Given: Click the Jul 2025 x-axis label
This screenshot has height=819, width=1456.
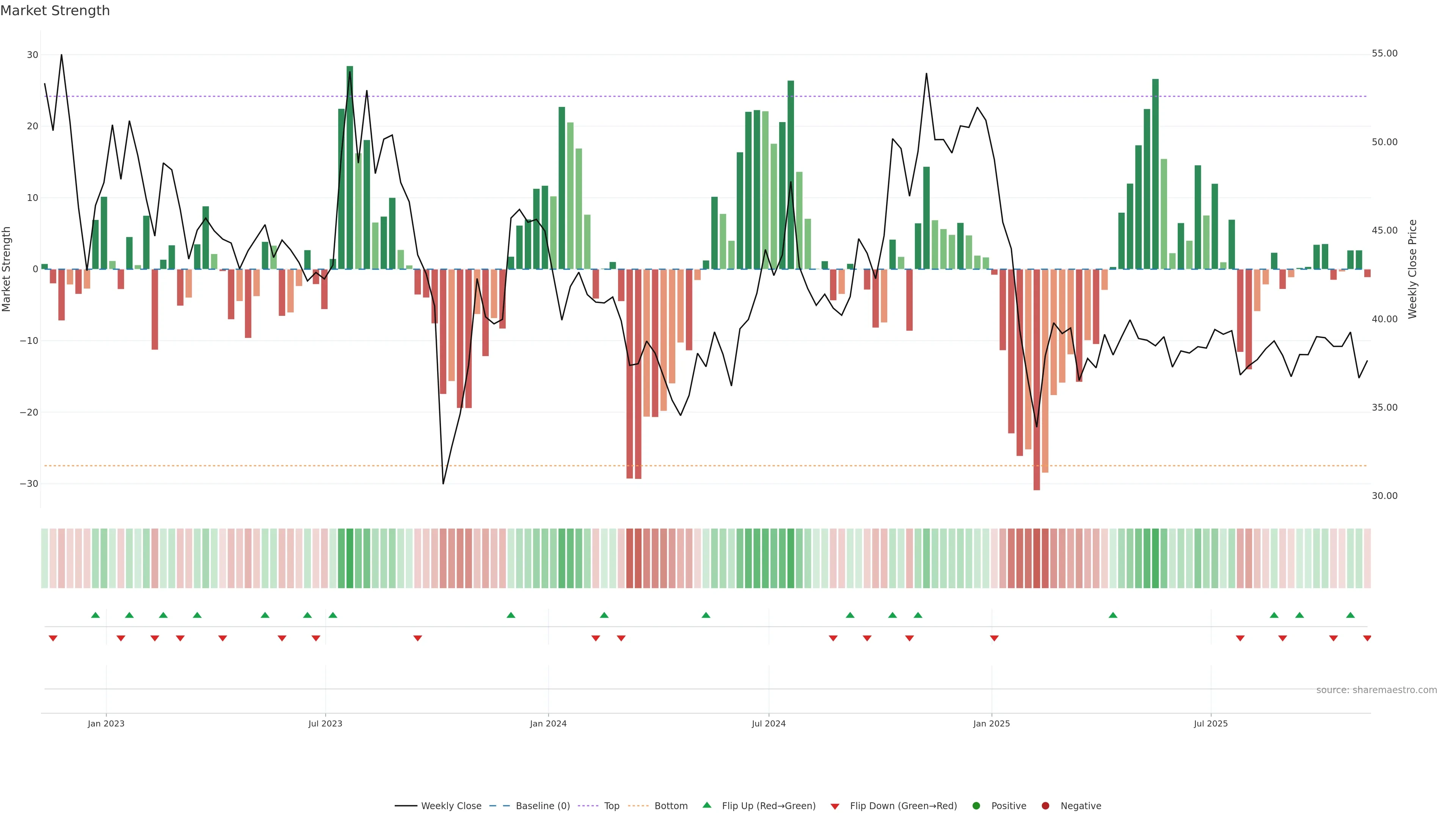Looking at the screenshot, I should [x=1211, y=723].
